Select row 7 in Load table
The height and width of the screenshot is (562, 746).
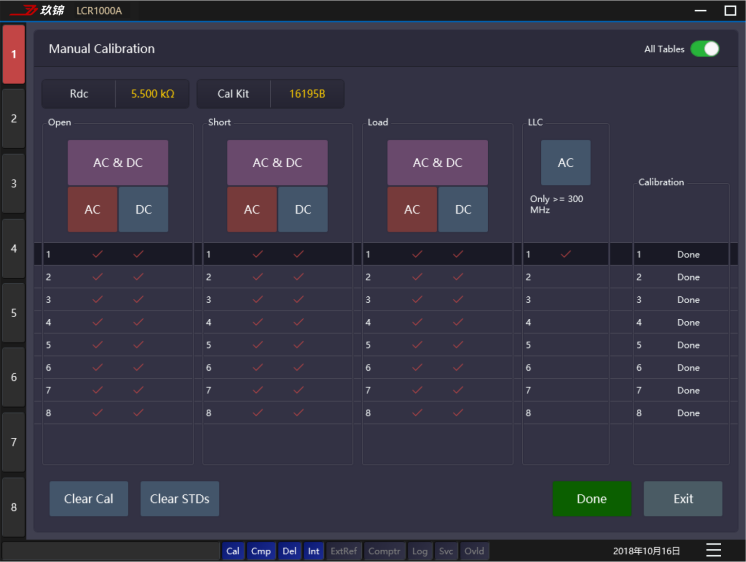[x=438, y=390]
